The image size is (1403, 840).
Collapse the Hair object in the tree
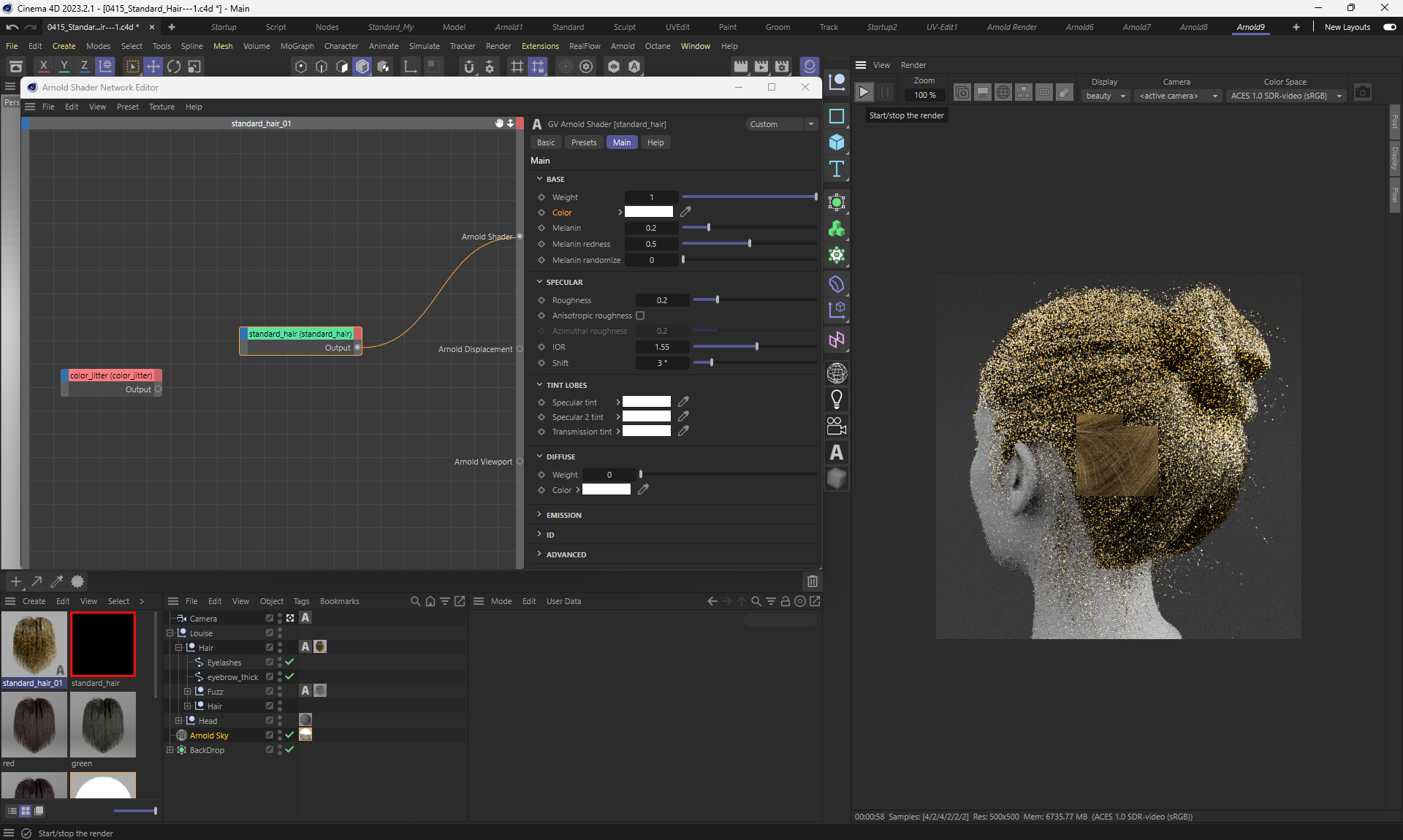click(x=179, y=647)
